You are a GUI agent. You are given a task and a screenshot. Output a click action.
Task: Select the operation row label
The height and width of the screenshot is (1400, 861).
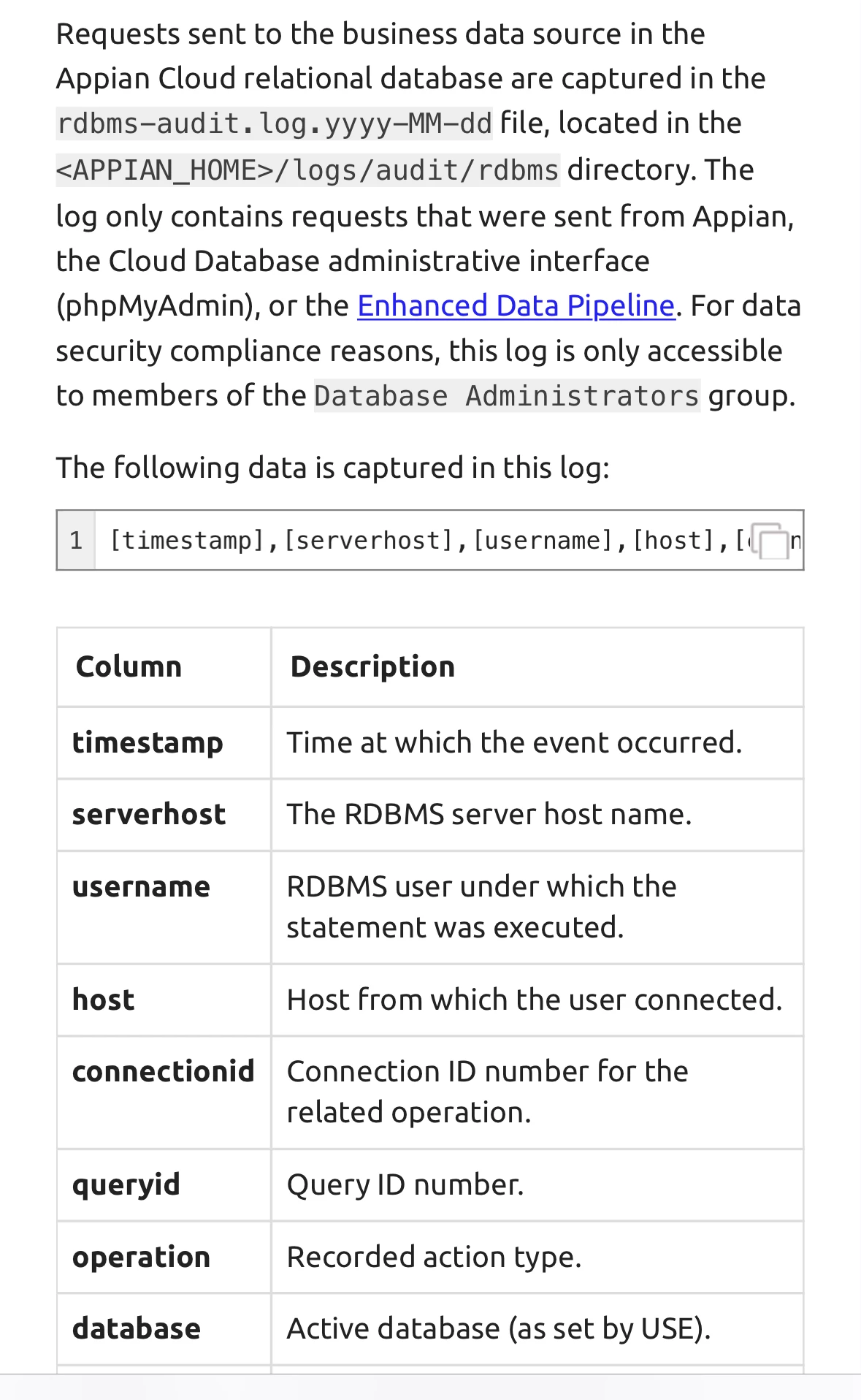(x=141, y=1257)
